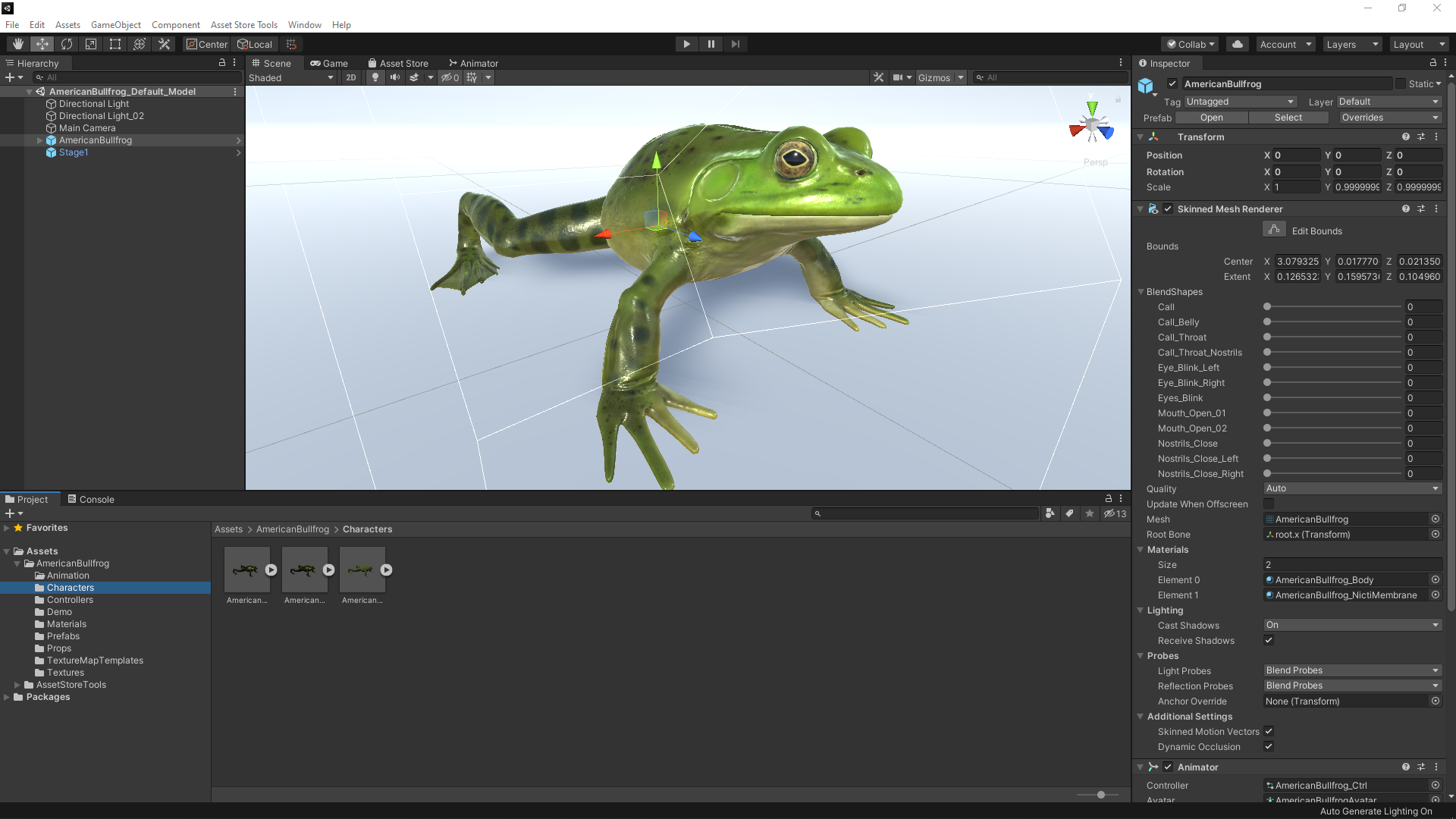Screen dimensions: 1456x819
Task: Open the Light Probes dropdown
Action: (1352, 670)
